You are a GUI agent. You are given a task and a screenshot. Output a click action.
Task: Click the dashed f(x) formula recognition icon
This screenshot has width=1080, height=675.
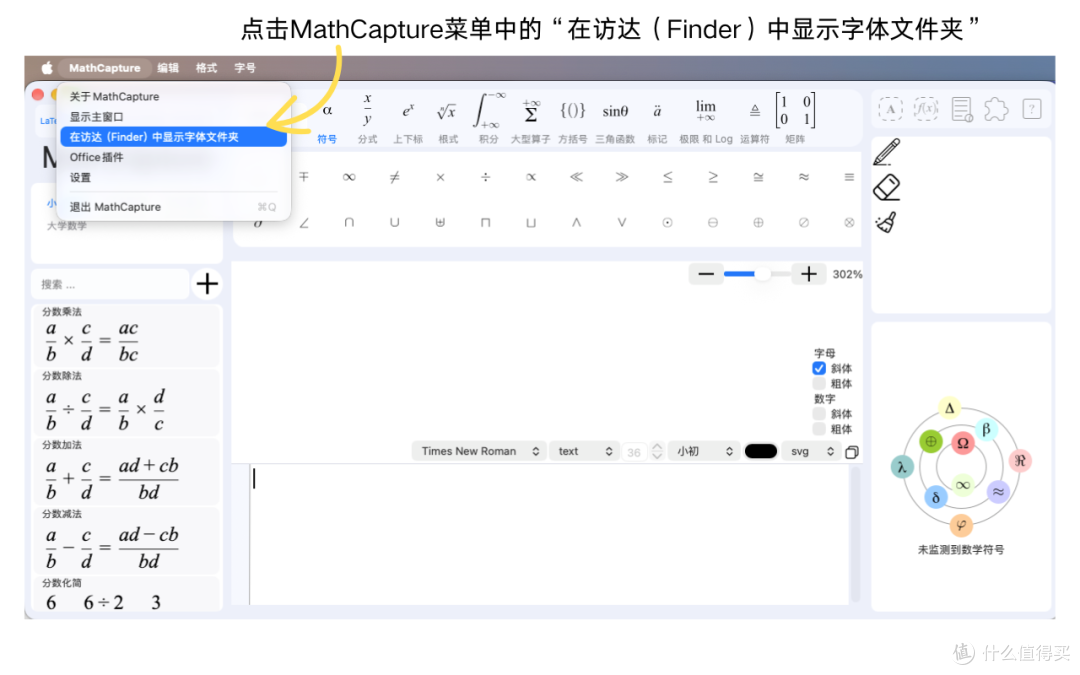click(926, 109)
